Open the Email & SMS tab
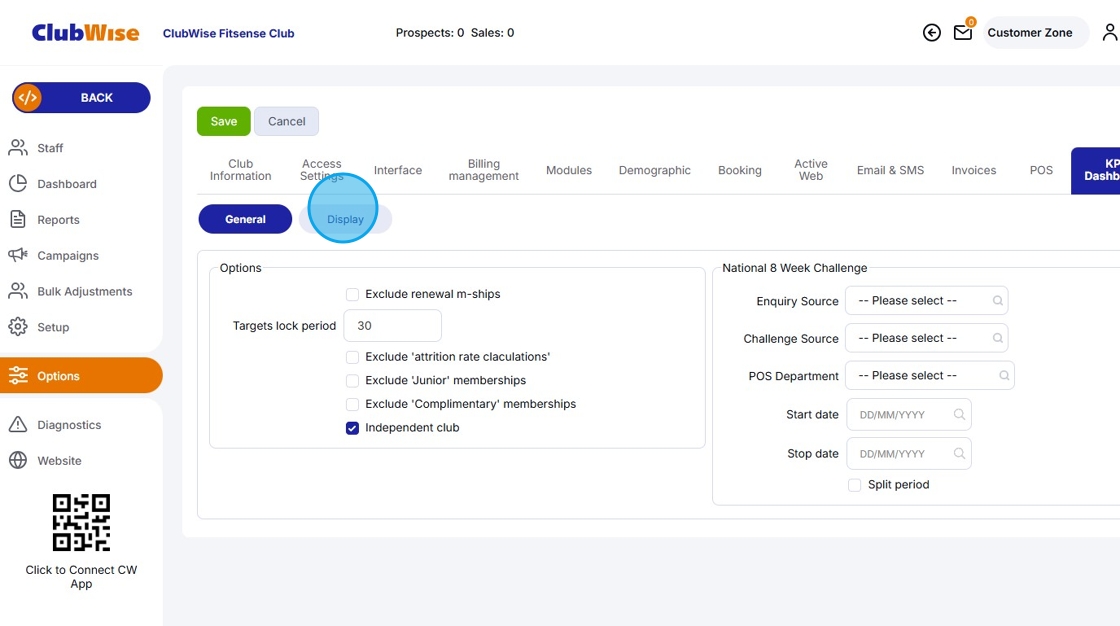Viewport: 1120px width, 626px height. (890, 170)
